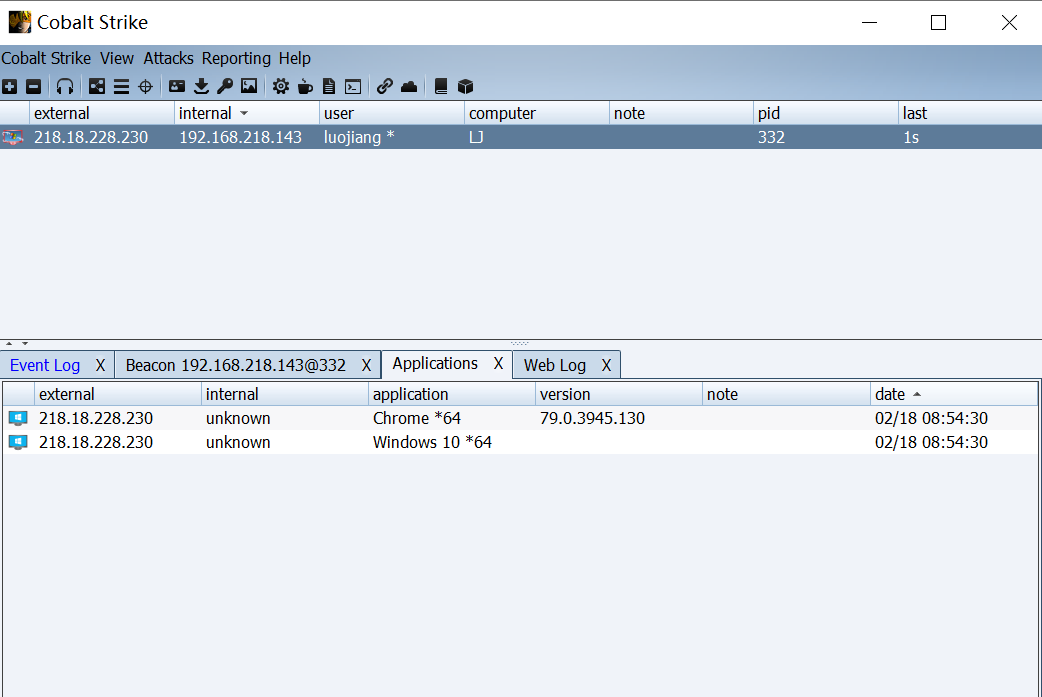
Task: Click Windows icon on the Chrome *64 row
Action: click(x=18, y=419)
